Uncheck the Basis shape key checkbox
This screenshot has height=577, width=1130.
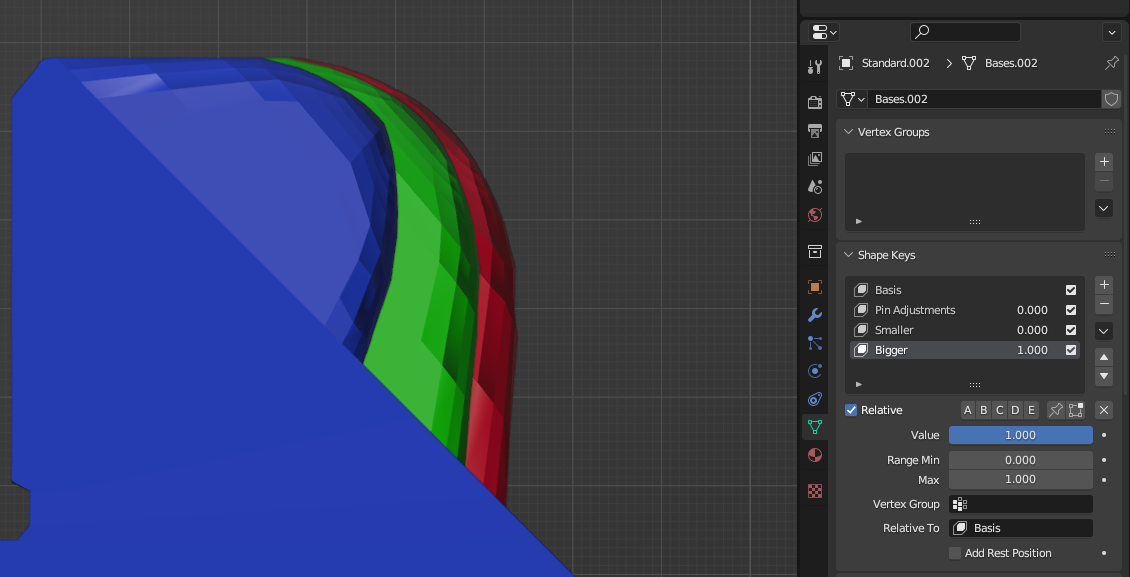[x=1071, y=290]
